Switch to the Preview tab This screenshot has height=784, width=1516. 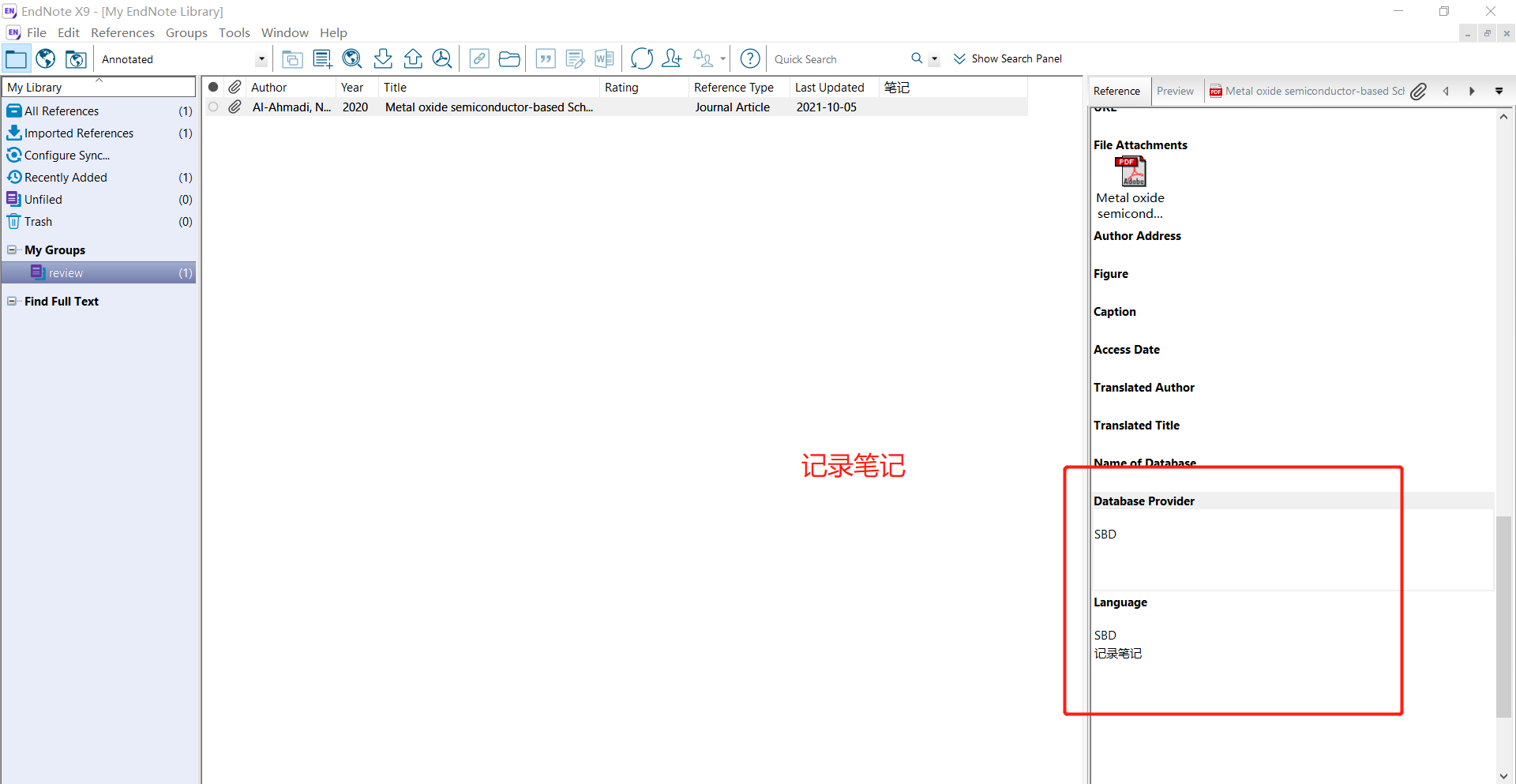point(1176,91)
